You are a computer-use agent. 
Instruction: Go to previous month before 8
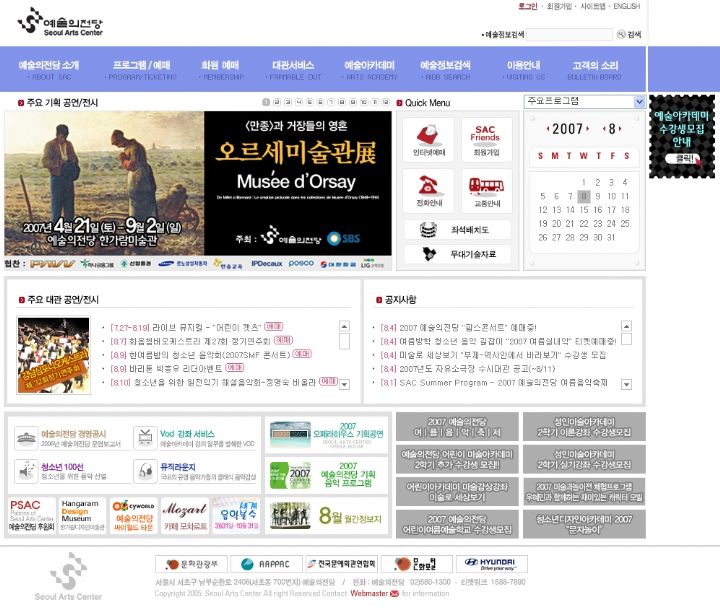click(604, 129)
